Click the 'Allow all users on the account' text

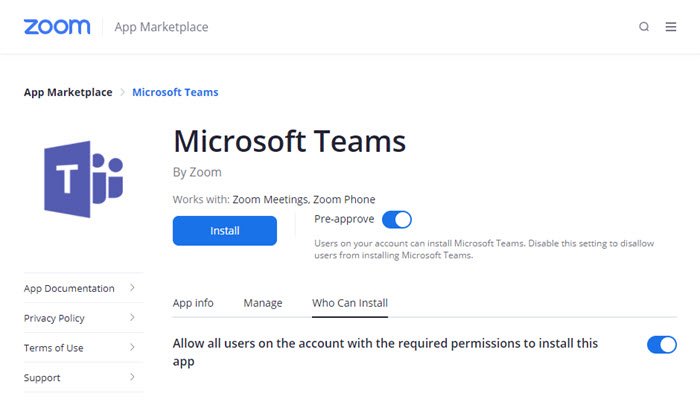click(385, 352)
